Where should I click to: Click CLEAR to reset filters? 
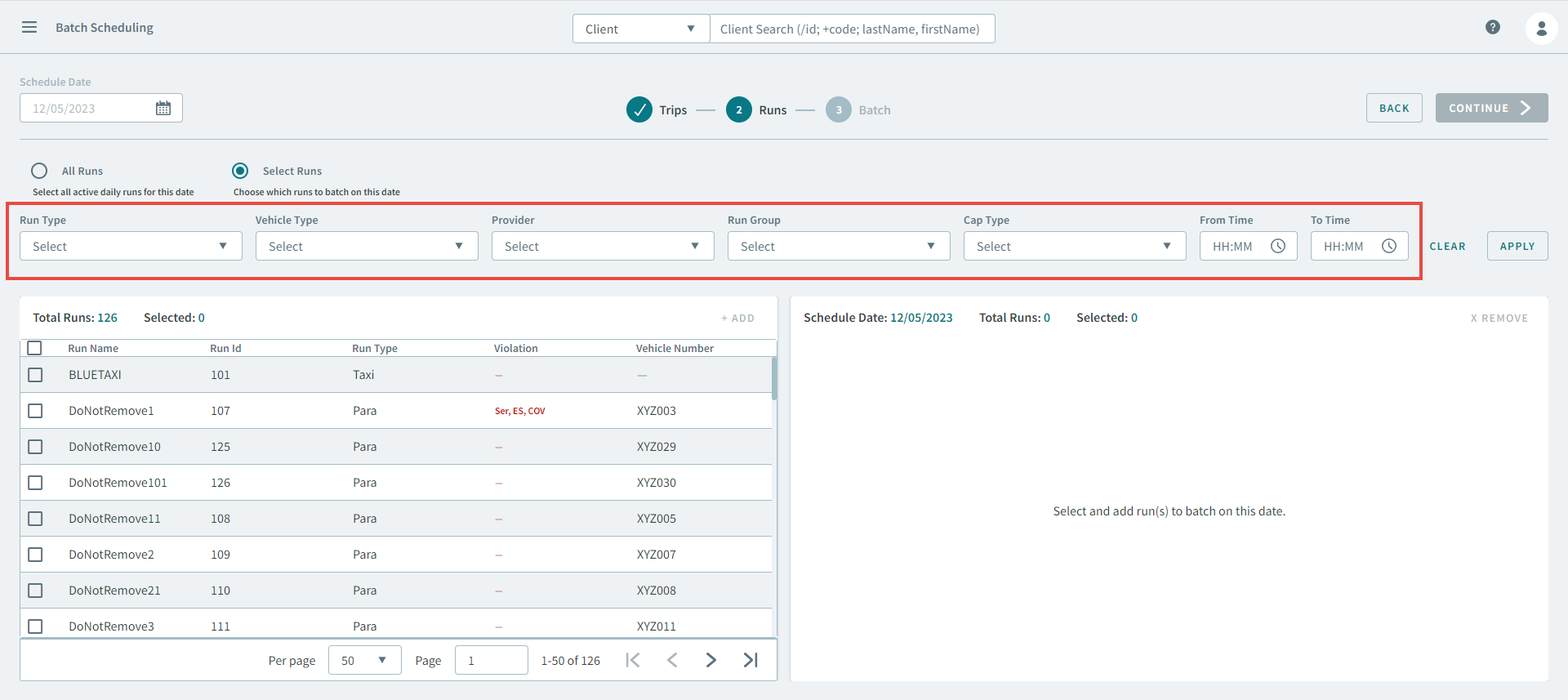pos(1447,246)
